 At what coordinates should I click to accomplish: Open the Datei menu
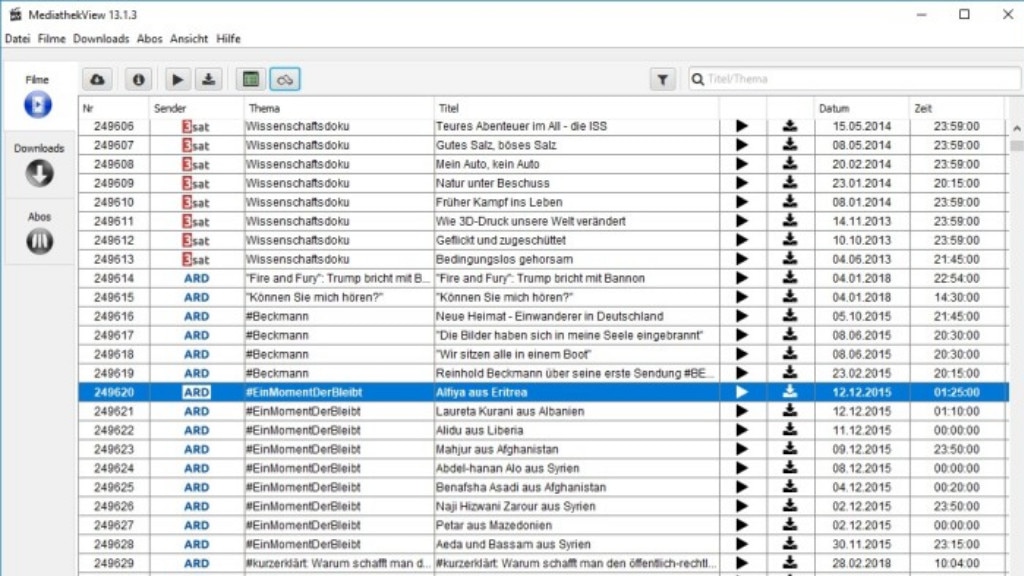(18, 39)
